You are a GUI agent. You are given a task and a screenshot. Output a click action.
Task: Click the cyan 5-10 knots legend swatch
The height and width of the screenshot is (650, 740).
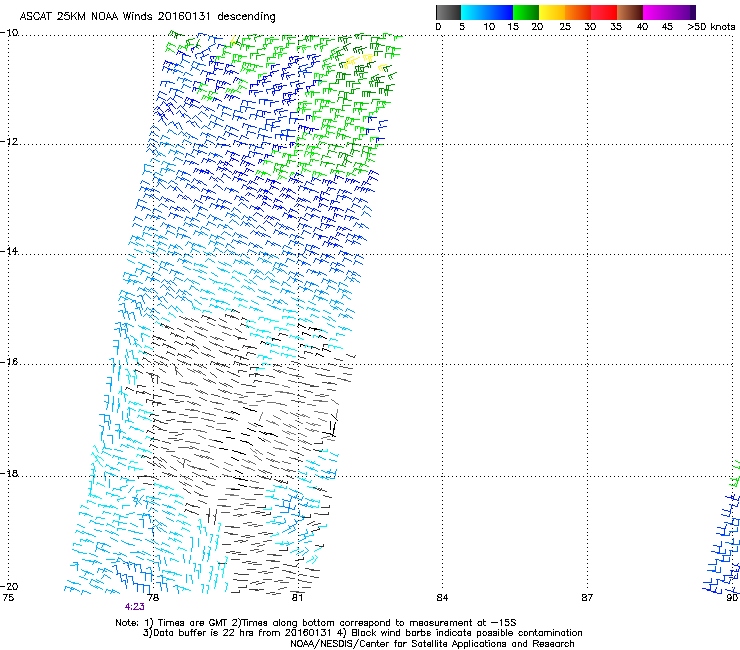tap(474, 12)
